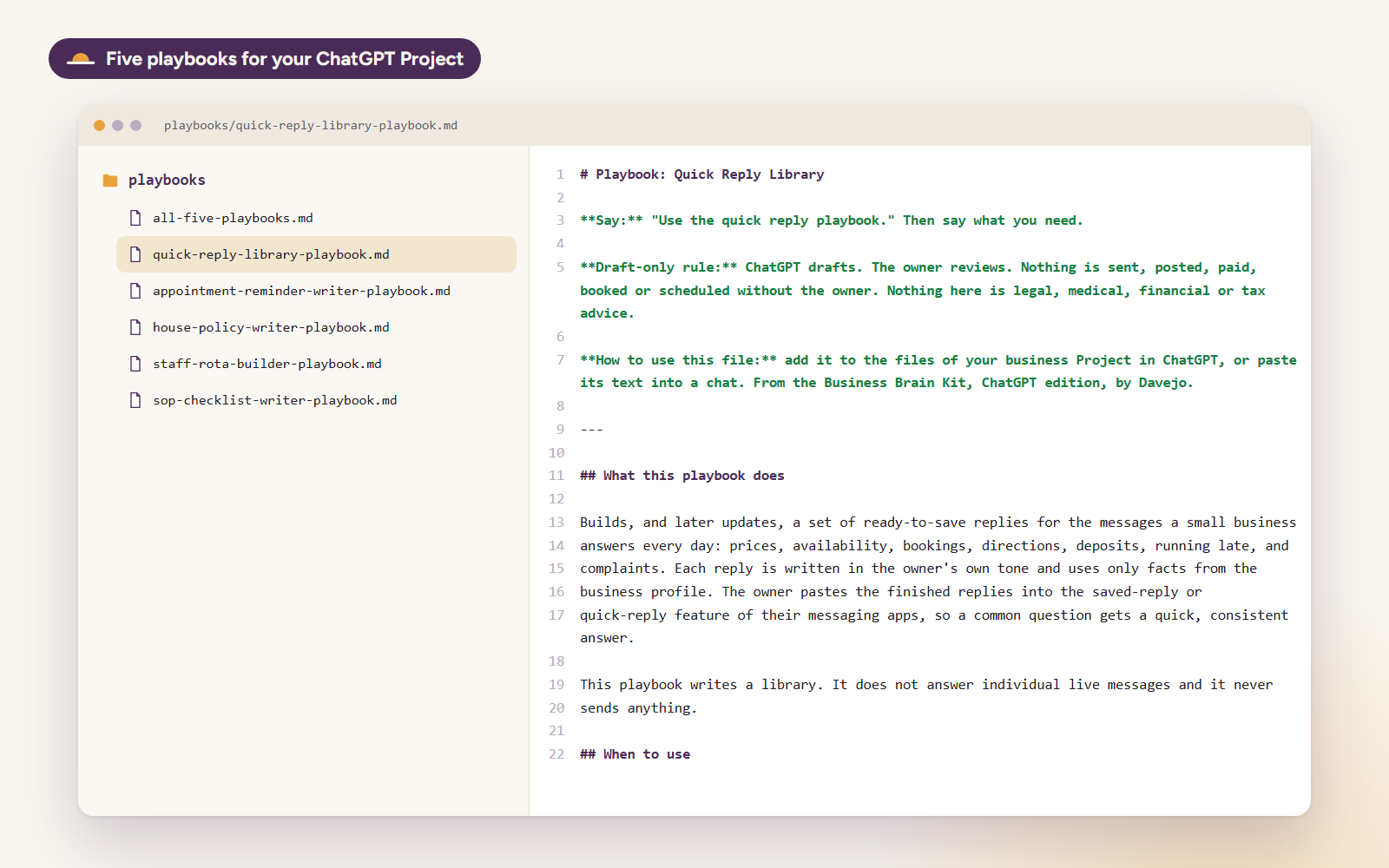Screen dimensions: 1389x868
Task: Click the 'This playbook writes a library' sentence
Action: 701,685
